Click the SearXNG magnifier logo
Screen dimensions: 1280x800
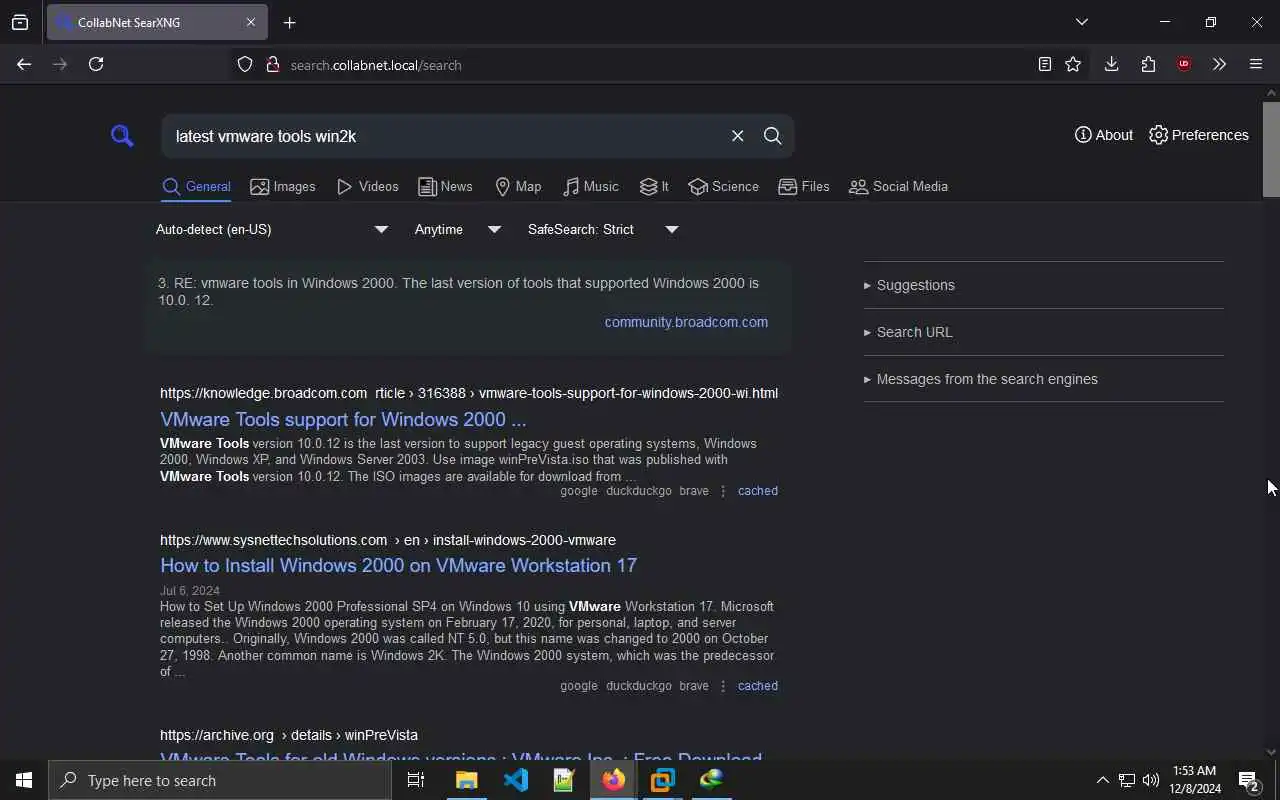[122, 136]
